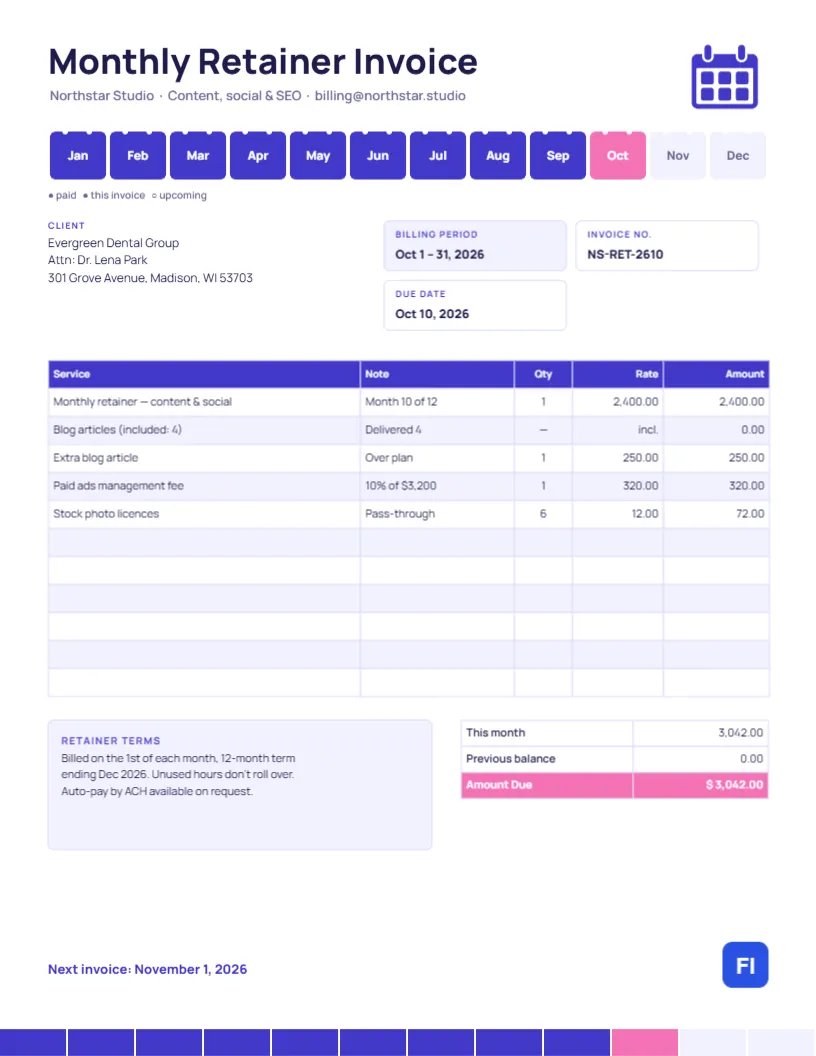Select the Mar month tile
The width and height of the screenshot is (816, 1056).
tap(197, 156)
